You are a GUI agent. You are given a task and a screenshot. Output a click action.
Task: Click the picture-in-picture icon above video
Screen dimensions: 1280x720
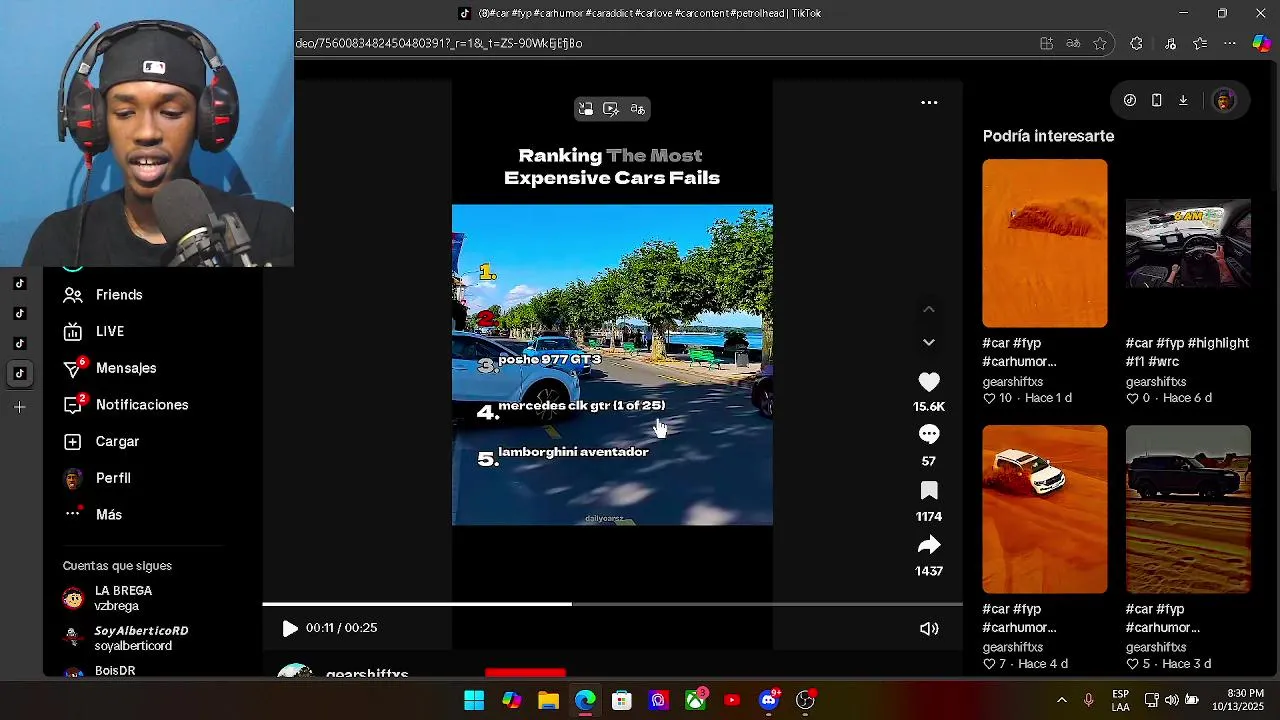(x=586, y=109)
